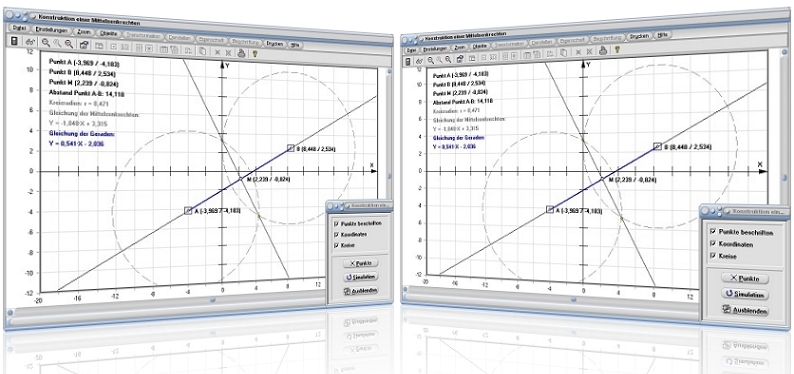Click the copy pages icon in the right window toolbar
The image size is (794, 374).
point(563,53)
